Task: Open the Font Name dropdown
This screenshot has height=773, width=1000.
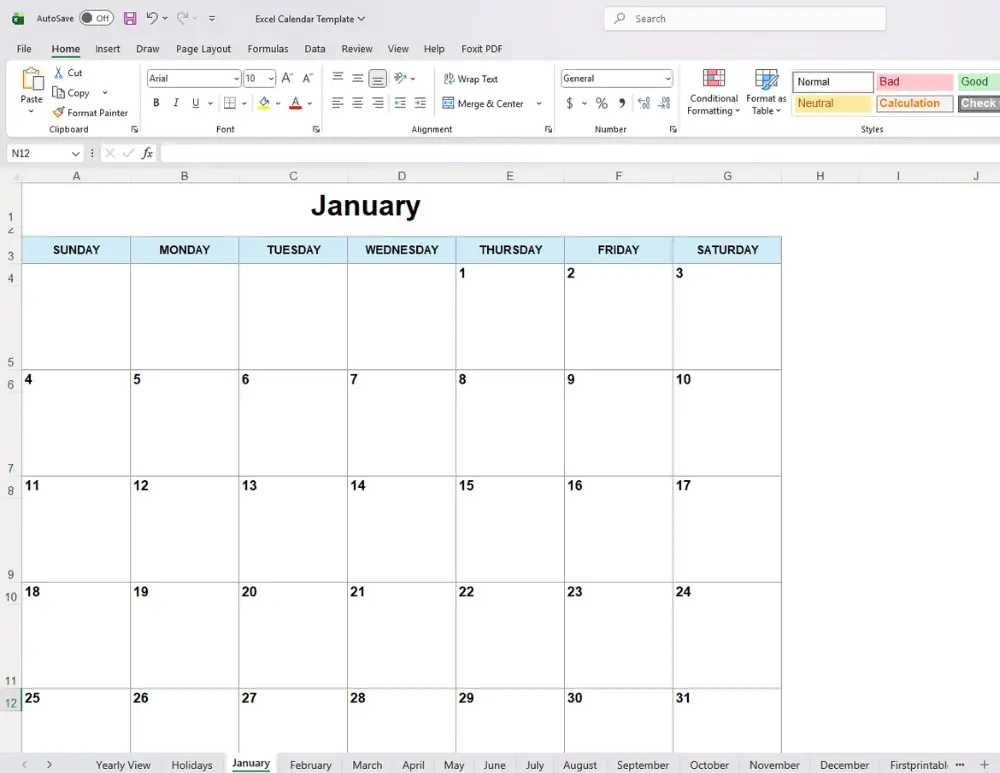Action: click(234, 78)
